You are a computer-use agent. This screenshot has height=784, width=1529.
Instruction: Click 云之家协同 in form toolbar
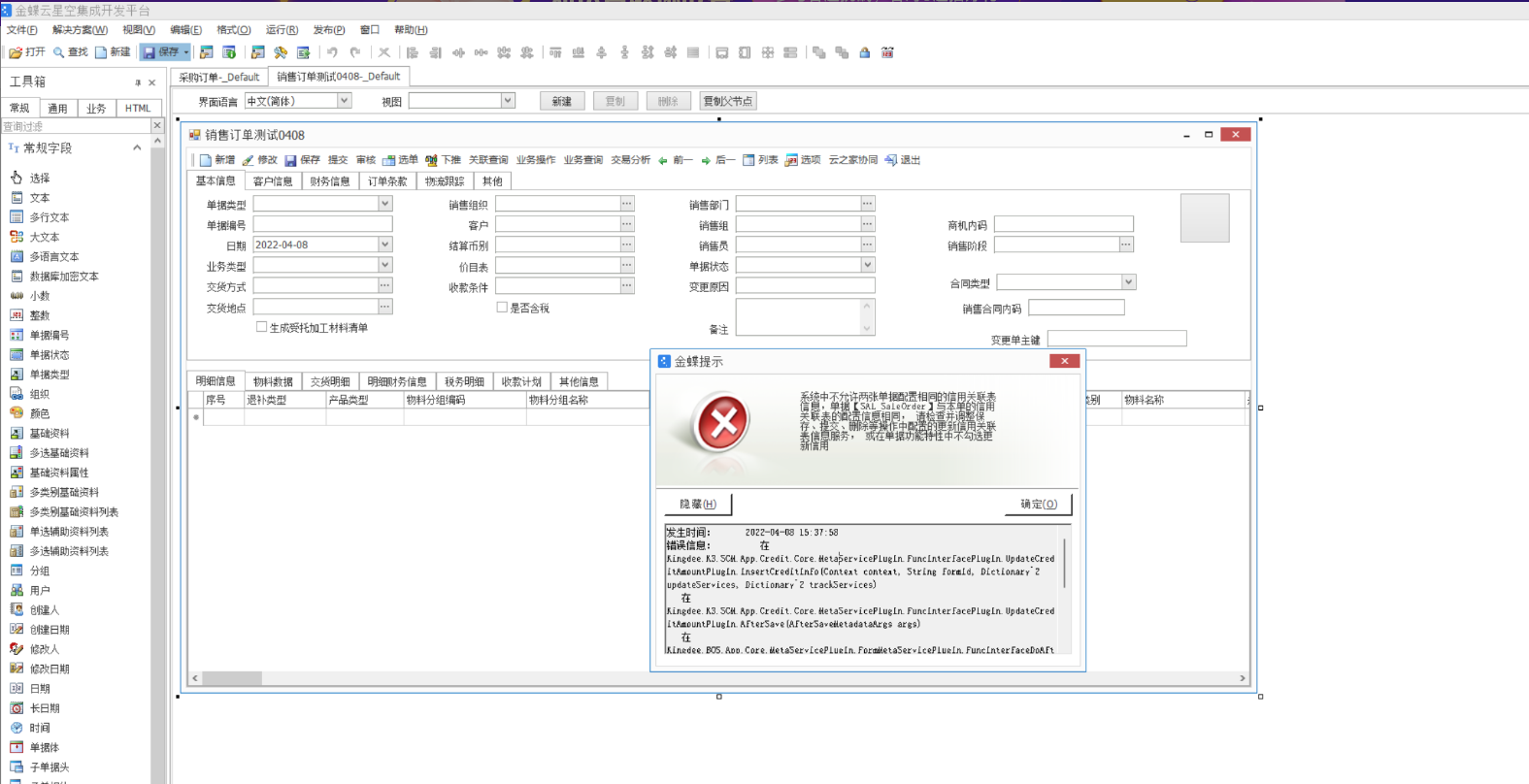[x=853, y=160]
